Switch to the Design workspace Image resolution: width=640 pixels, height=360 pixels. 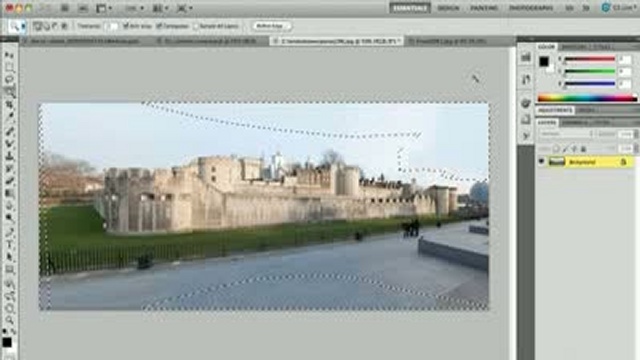coord(448,8)
